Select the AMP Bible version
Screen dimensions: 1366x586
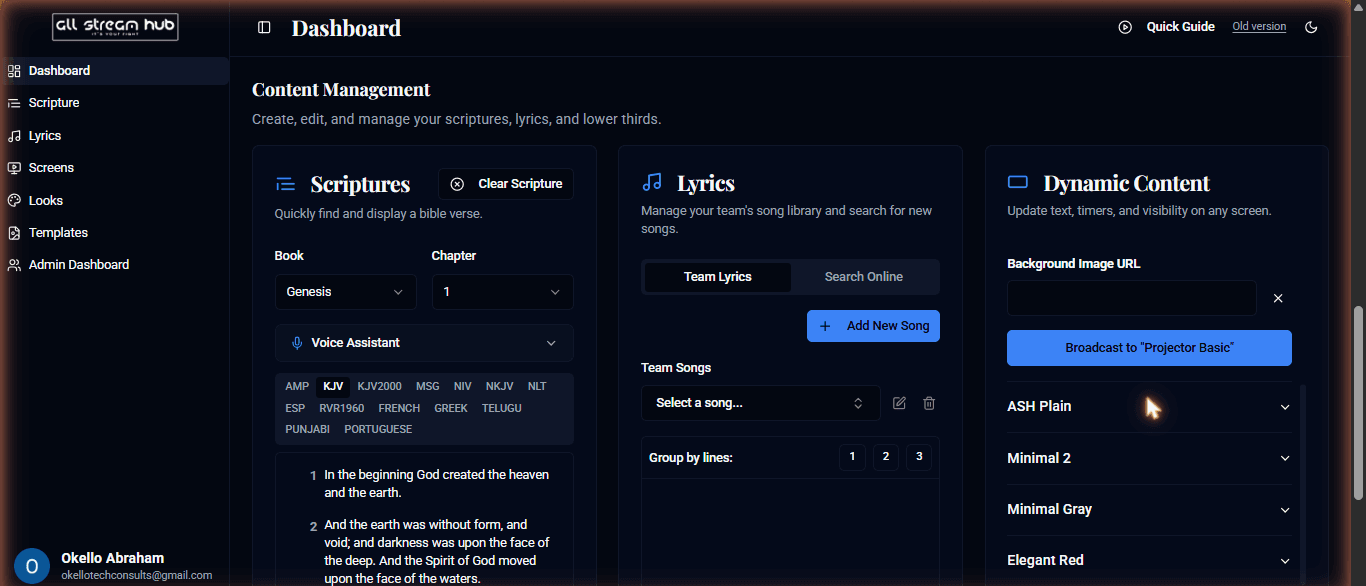tap(297, 387)
